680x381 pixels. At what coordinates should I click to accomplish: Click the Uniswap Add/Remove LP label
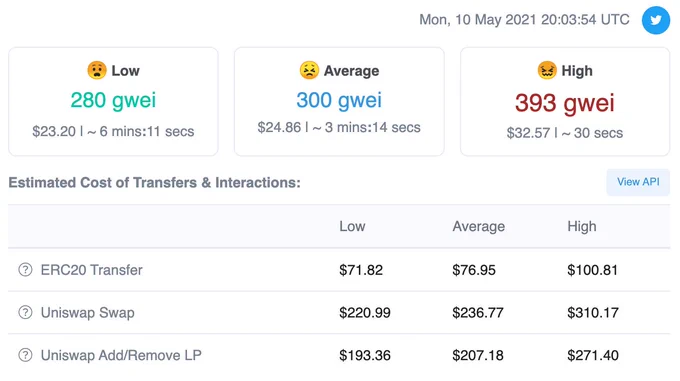121,355
